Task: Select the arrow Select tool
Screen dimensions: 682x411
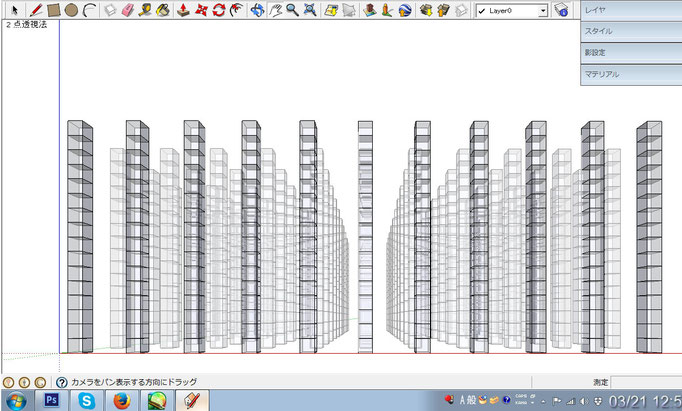Action: pyautogui.click(x=15, y=10)
